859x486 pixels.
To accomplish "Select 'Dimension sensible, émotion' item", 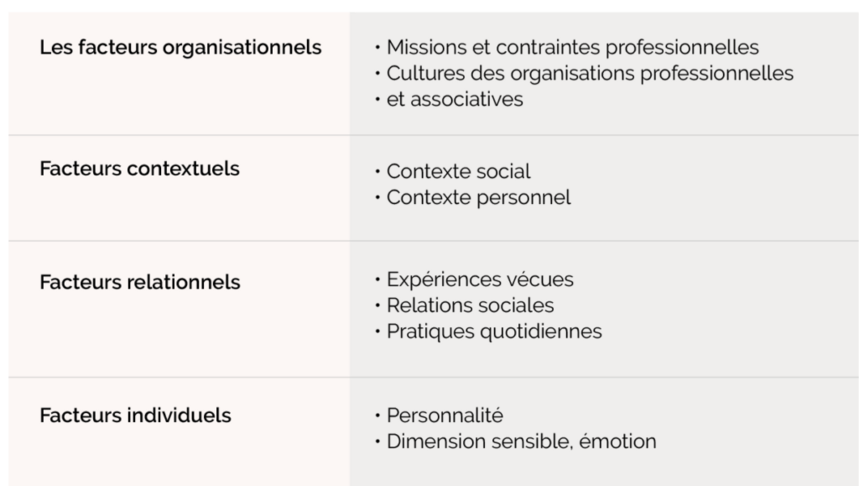I will (x=522, y=442).
